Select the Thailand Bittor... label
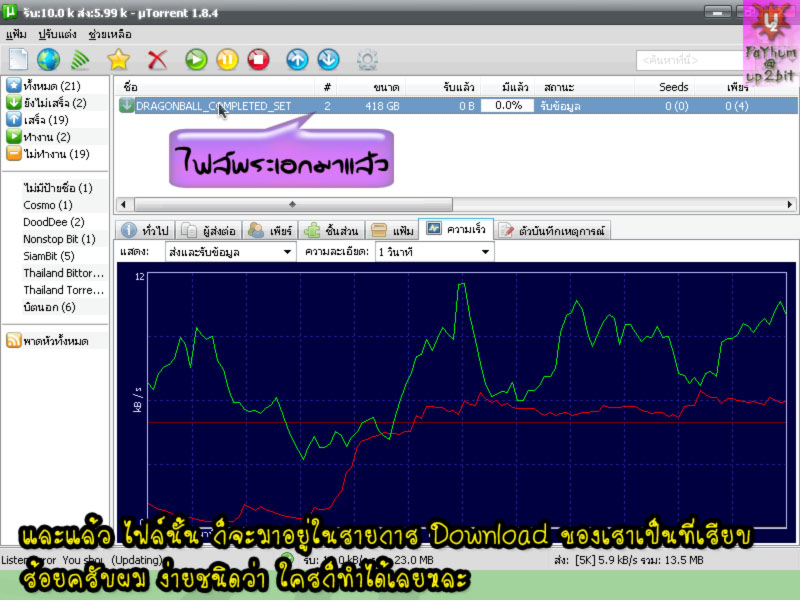Image resolution: width=800 pixels, height=600 pixels. click(63, 273)
